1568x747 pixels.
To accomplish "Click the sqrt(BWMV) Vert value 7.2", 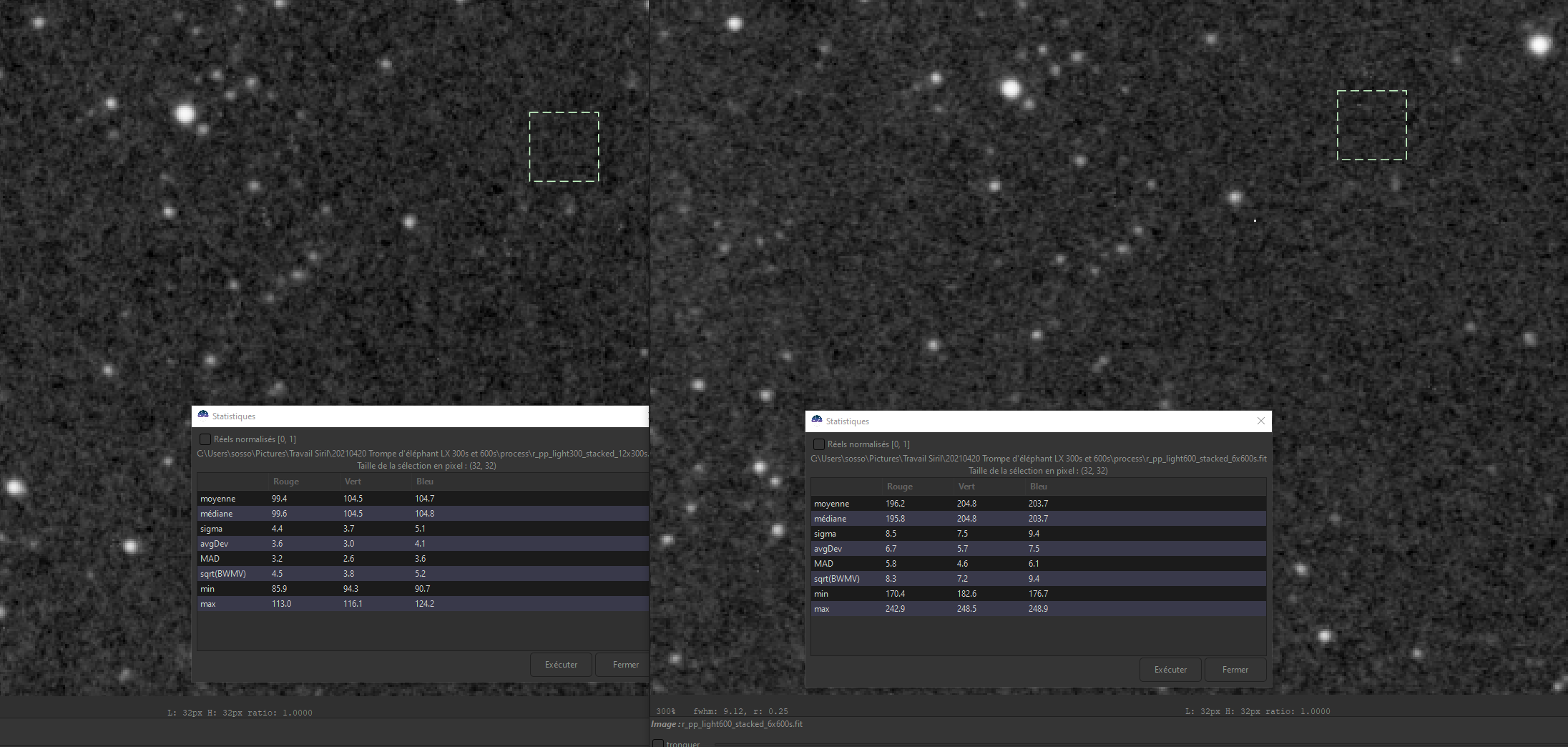I will 962,579.
